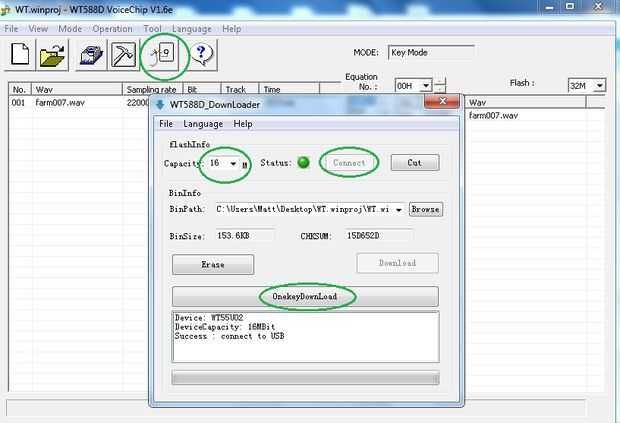Click the Track column header
This screenshot has width=620, height=423.
[x=240, y=89]
